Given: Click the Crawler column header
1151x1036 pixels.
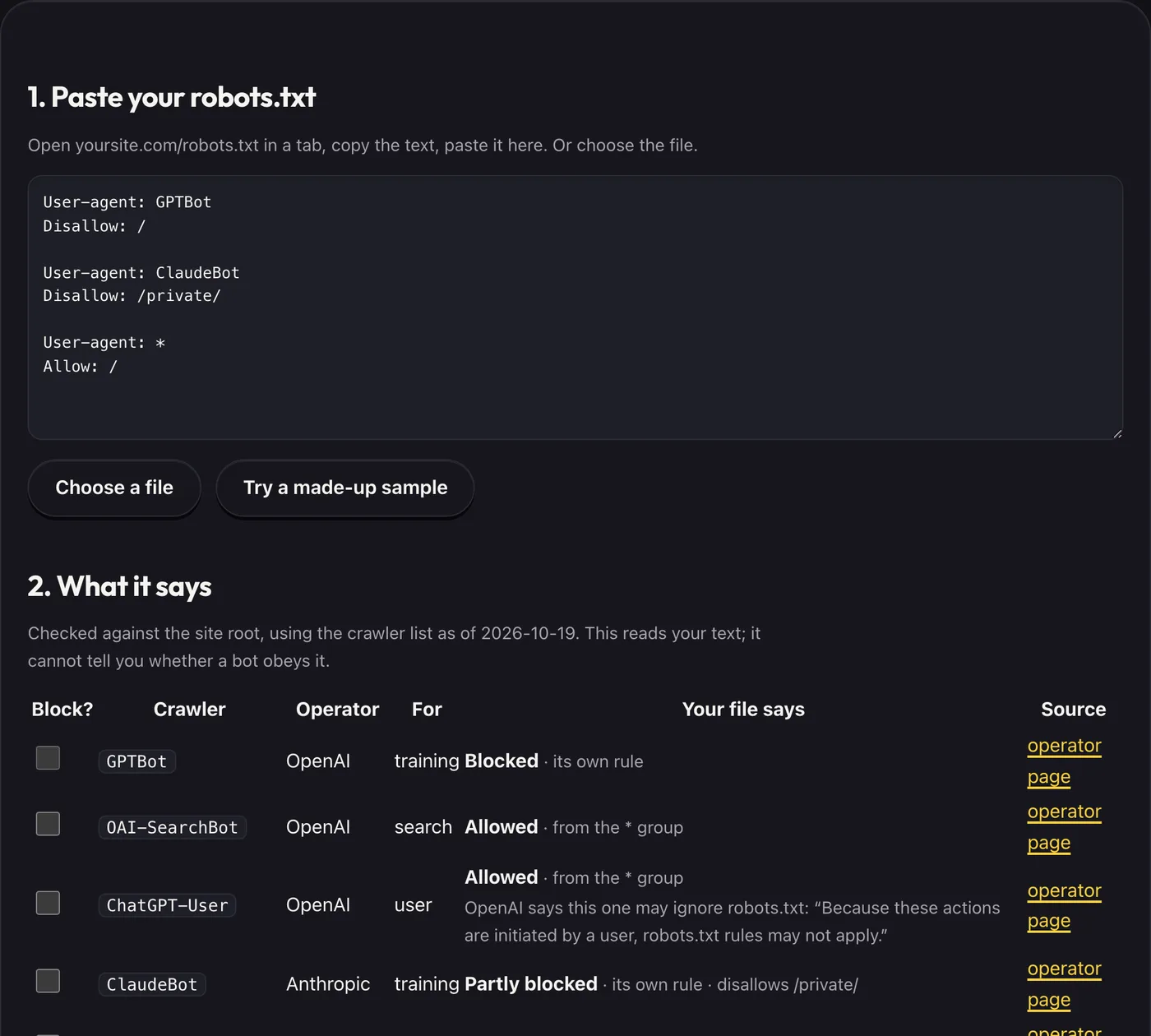Looking at the screenshot, I should click(190, 710).
